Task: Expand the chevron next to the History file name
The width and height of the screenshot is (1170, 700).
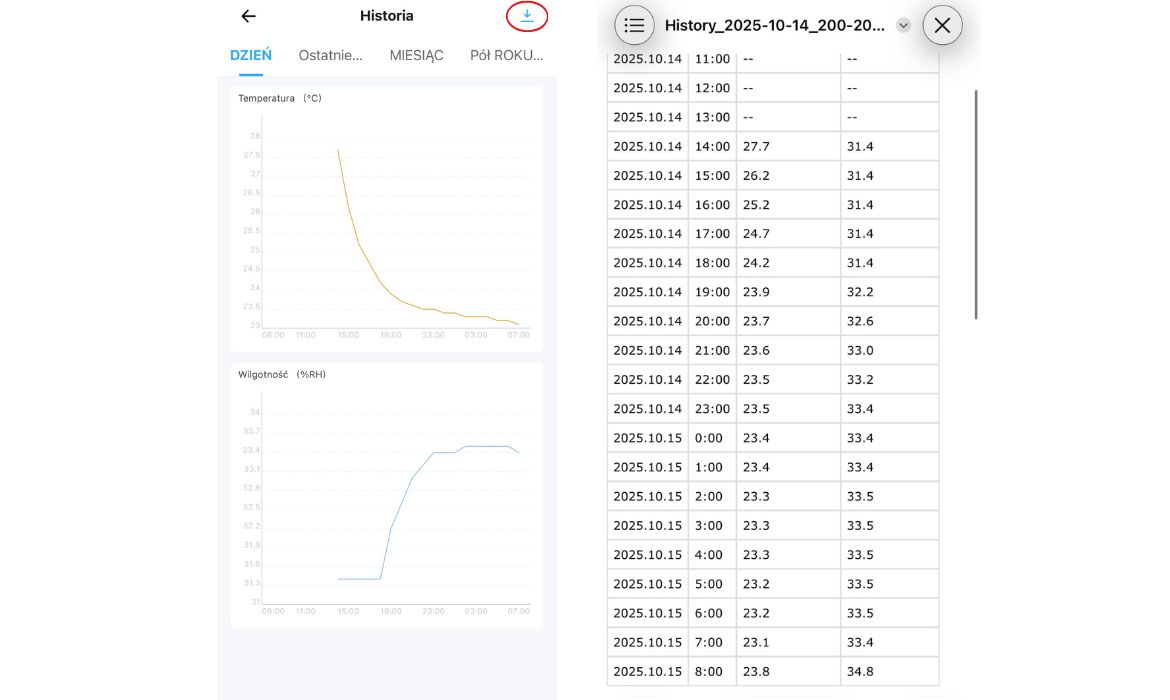Action: click(x=904, y=26)
